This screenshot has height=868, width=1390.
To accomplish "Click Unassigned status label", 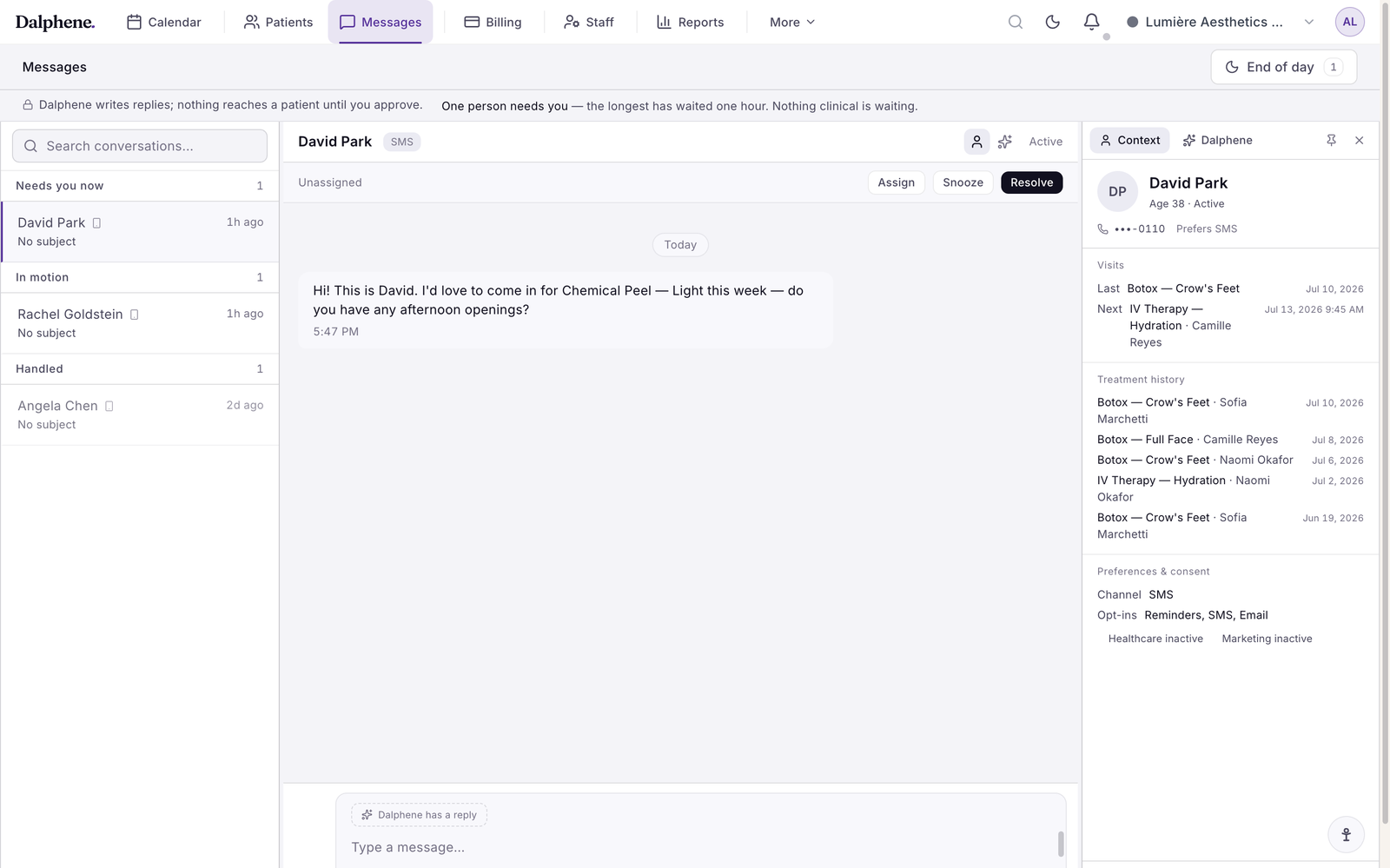I will click(x=330, y=182).
